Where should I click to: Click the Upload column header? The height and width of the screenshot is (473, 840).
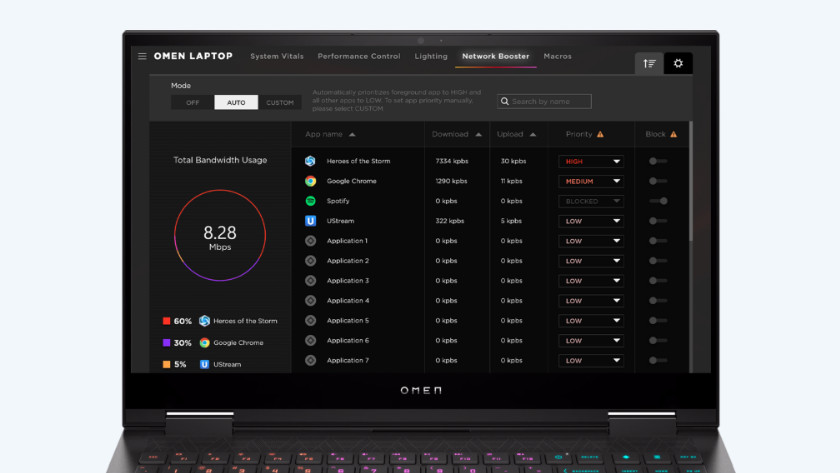(x=509, y=134)
